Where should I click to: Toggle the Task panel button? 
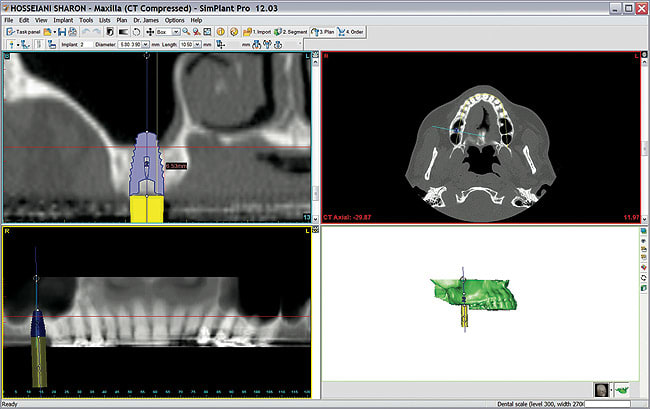(x=23, y=32)
